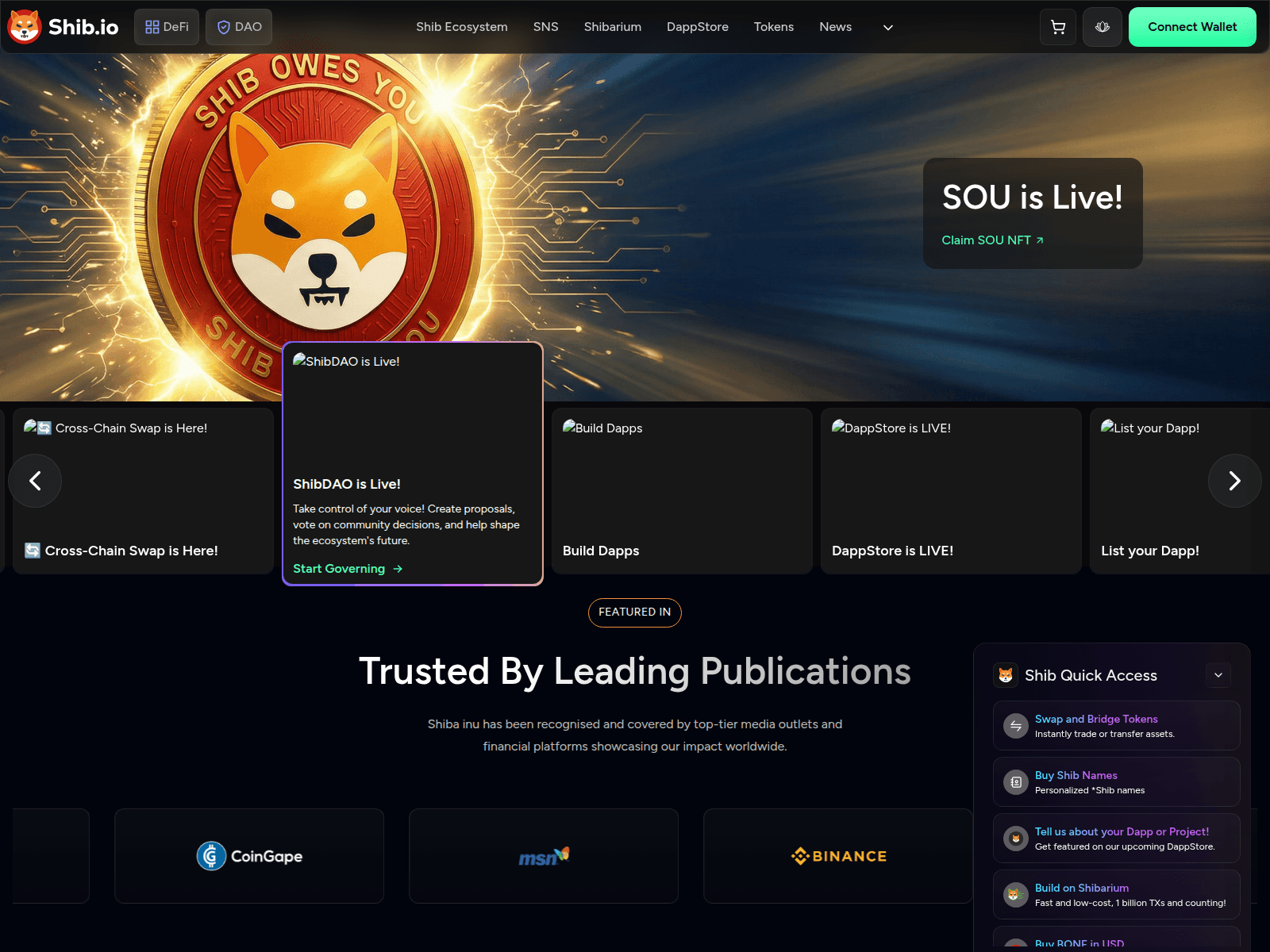
Task: Go to the DappStore menu item
Action: click(697, 26)
